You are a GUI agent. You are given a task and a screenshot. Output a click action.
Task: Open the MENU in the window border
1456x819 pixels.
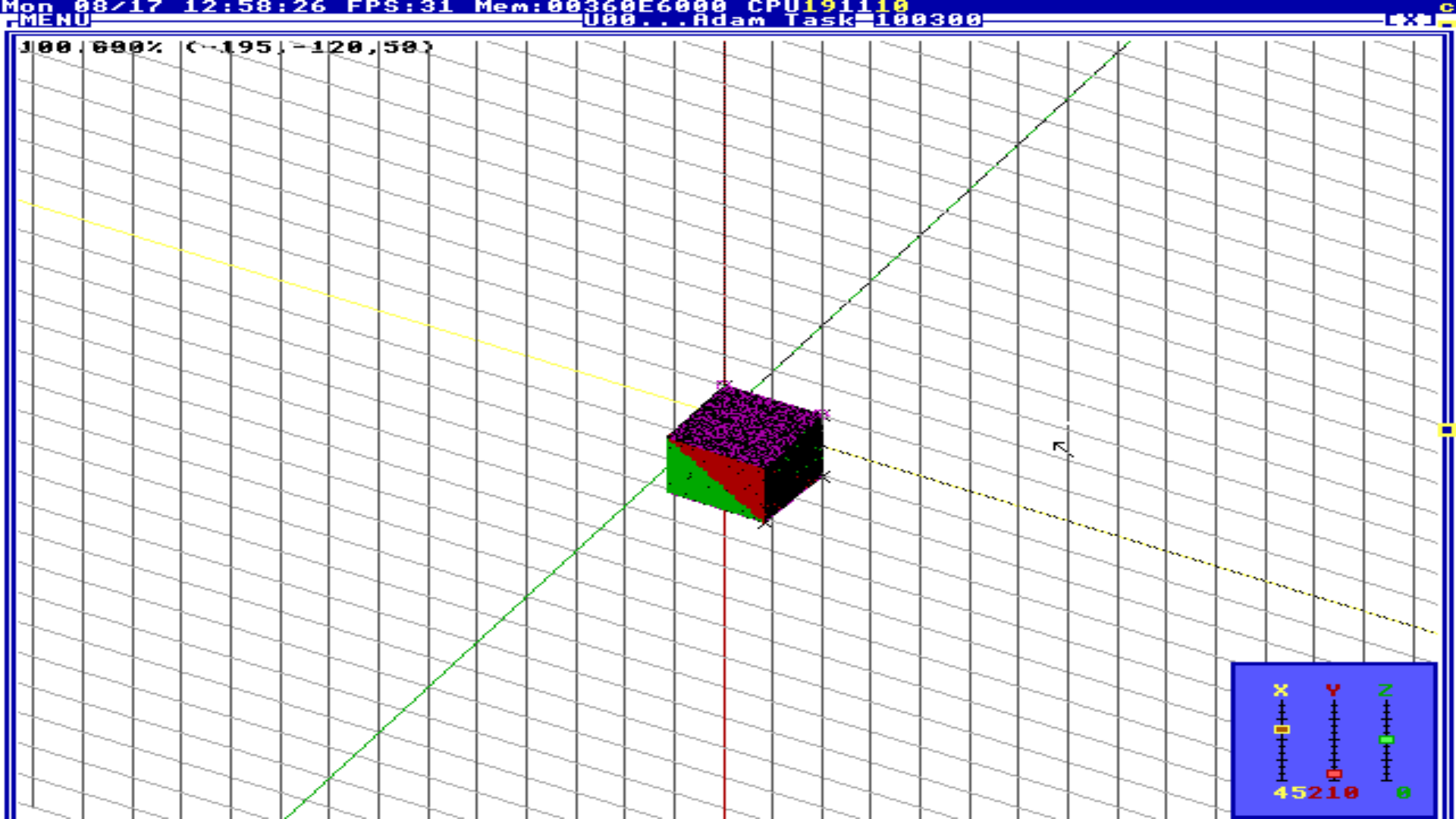(55, 20)
